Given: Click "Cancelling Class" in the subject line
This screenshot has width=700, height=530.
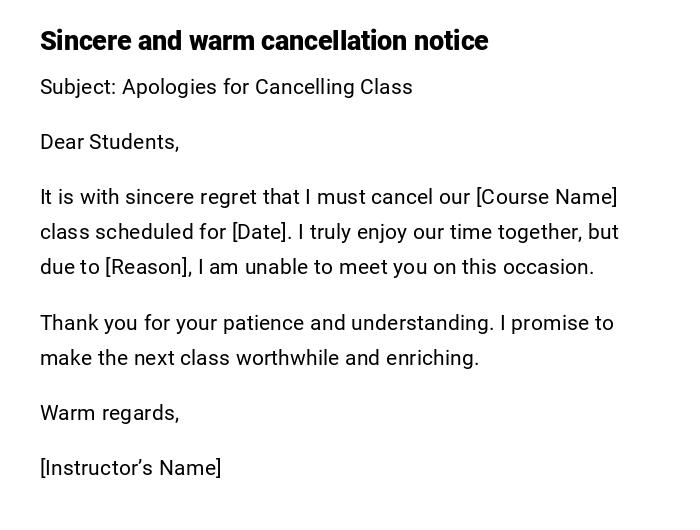Looking at the screenshot, I should pyautogui.click(x=333, y=87).
